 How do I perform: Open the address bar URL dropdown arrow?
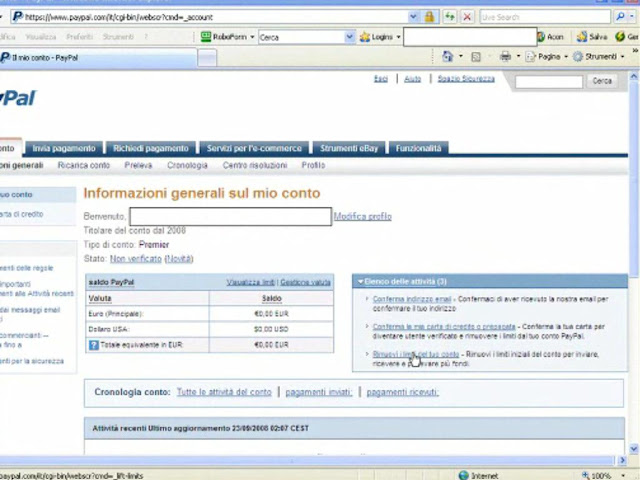tap(413, 17)
